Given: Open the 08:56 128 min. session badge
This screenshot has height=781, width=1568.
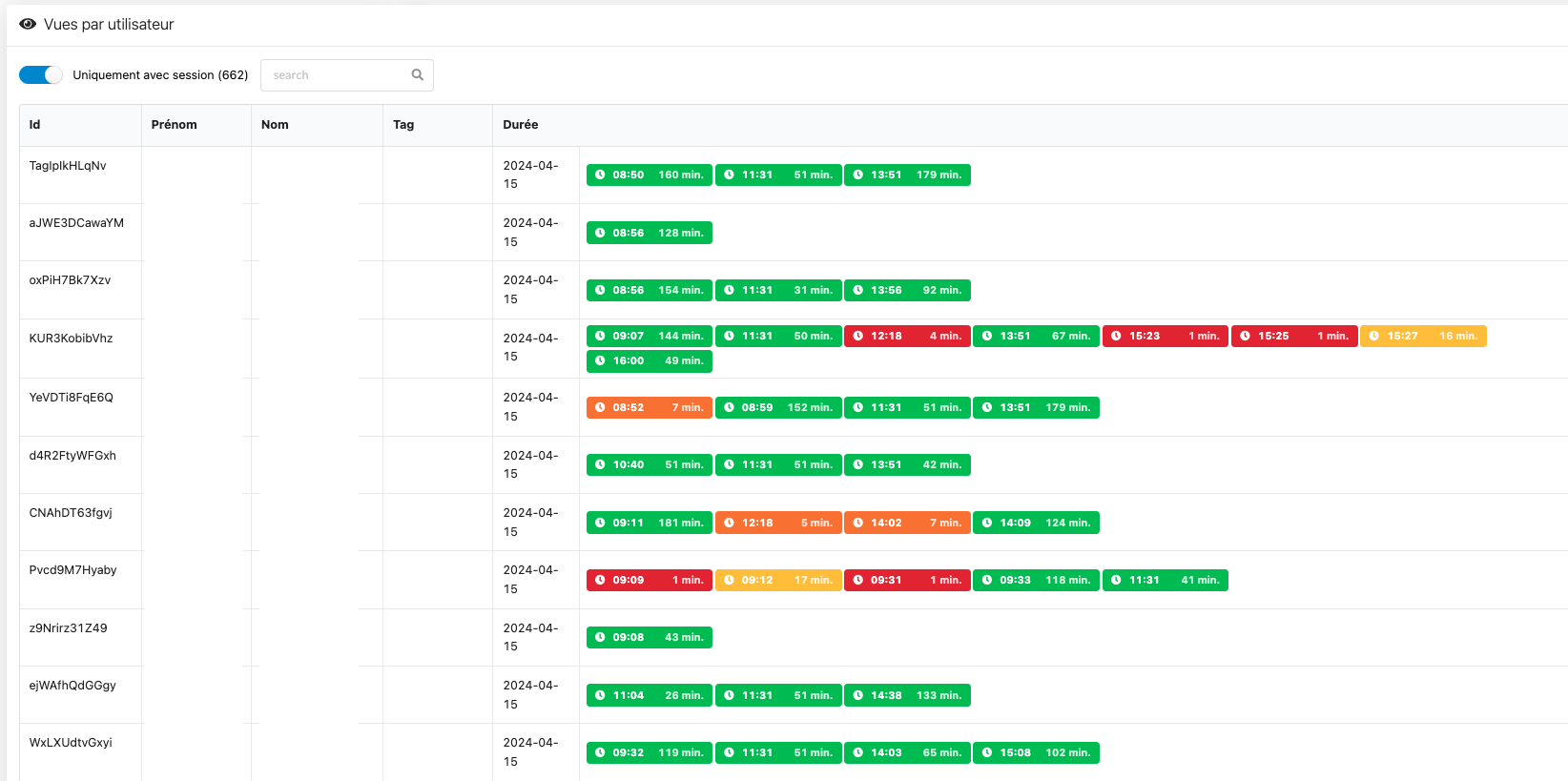Looking at the screenshot, I should (x=650, y=234).
